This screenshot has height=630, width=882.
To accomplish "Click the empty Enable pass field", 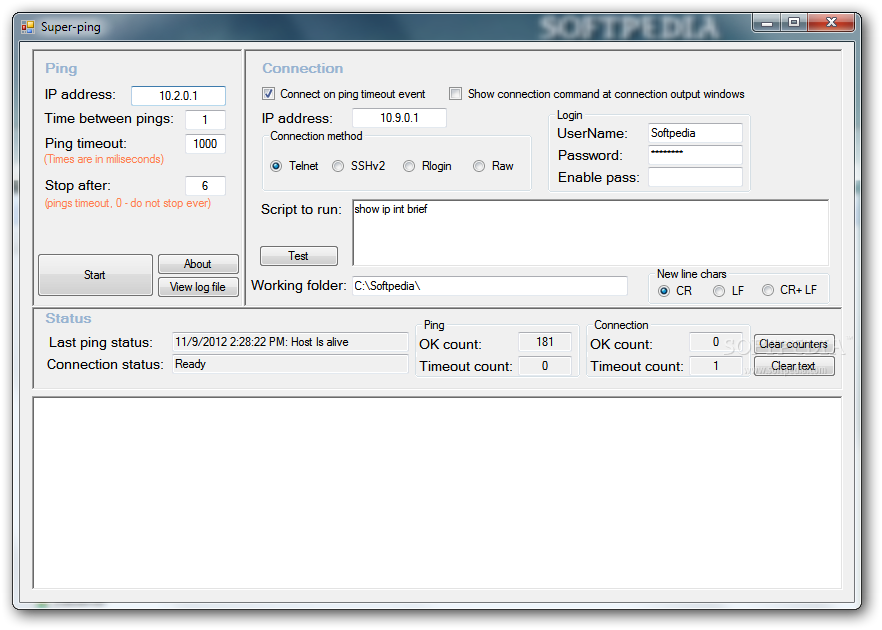I will (695, 177).
